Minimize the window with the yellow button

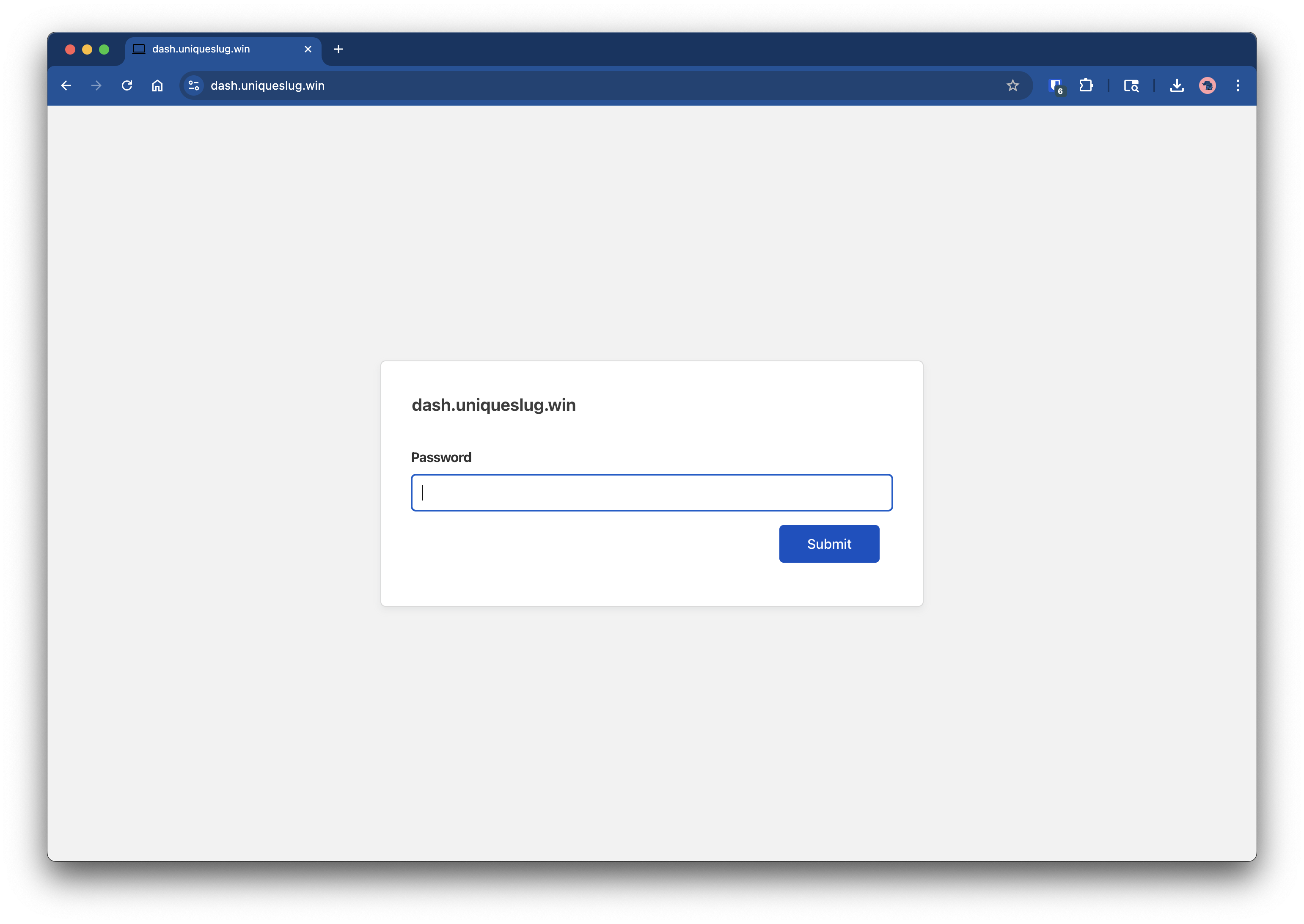coord(87,49)
